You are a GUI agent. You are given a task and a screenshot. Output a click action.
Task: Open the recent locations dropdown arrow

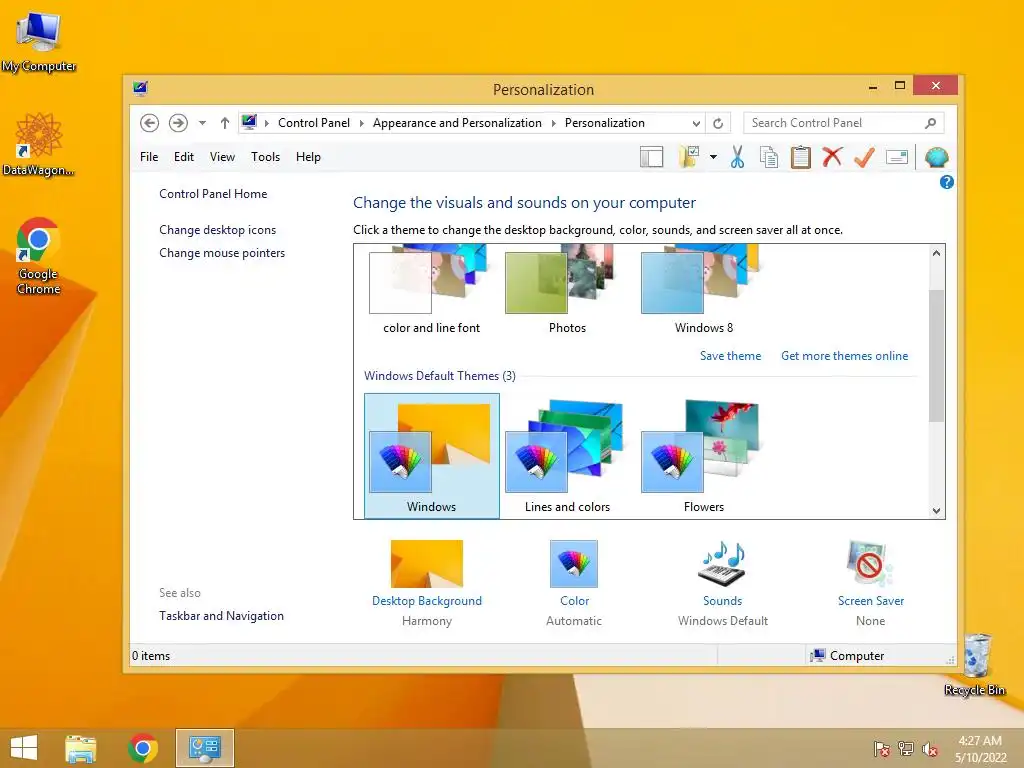pyautogui.click(x=202, y=123)
